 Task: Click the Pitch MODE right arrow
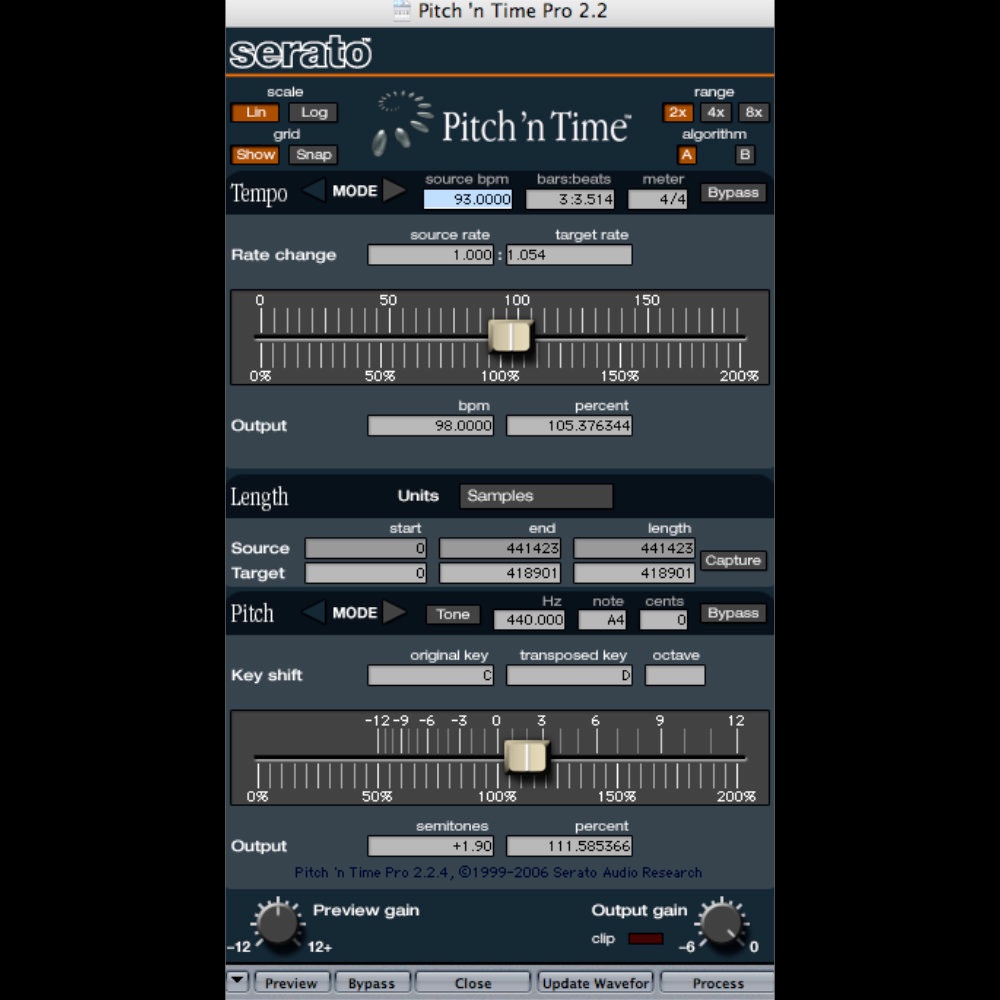pos(394,612)
